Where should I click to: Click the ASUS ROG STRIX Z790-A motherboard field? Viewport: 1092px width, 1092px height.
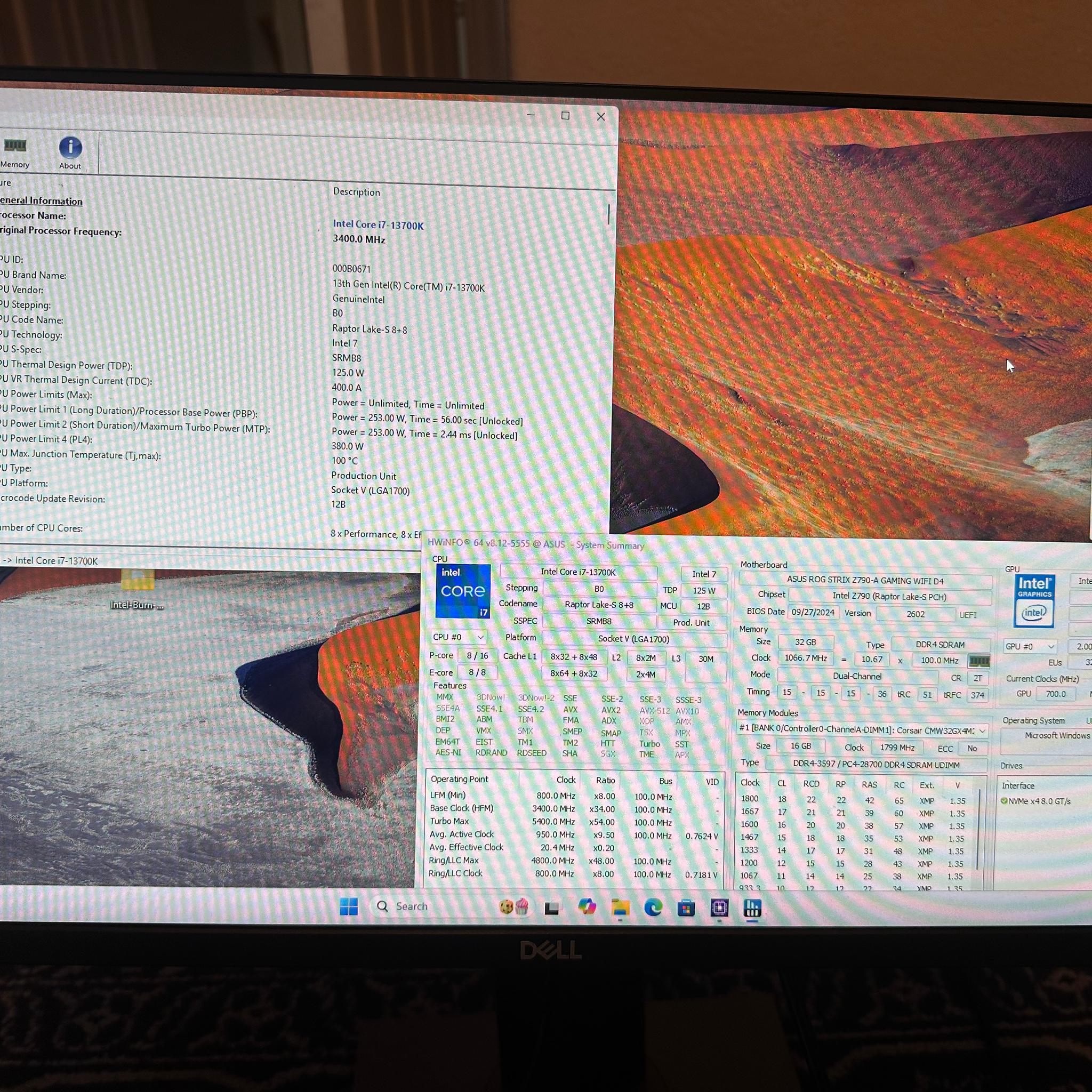point(865,581)
